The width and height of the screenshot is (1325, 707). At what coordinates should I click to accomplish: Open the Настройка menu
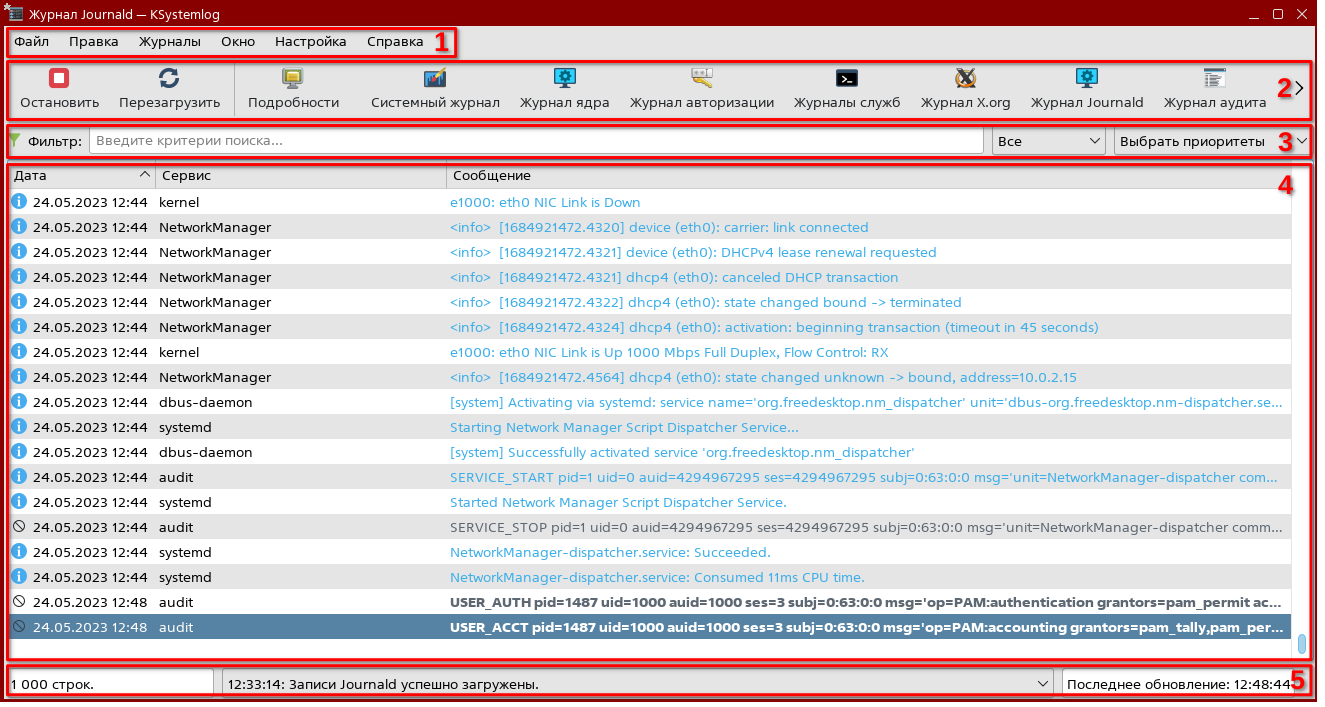coord(310,42)
